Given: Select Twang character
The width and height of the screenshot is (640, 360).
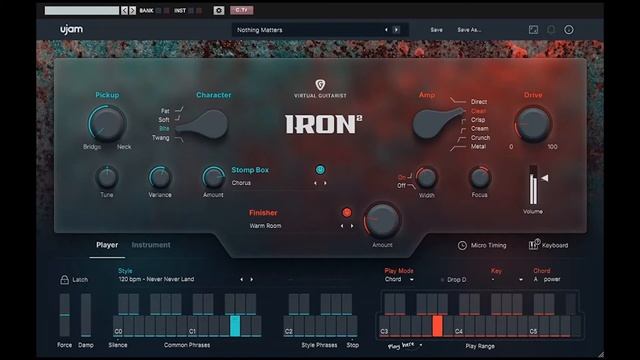Looking at the screenshot, I should 160,138.
